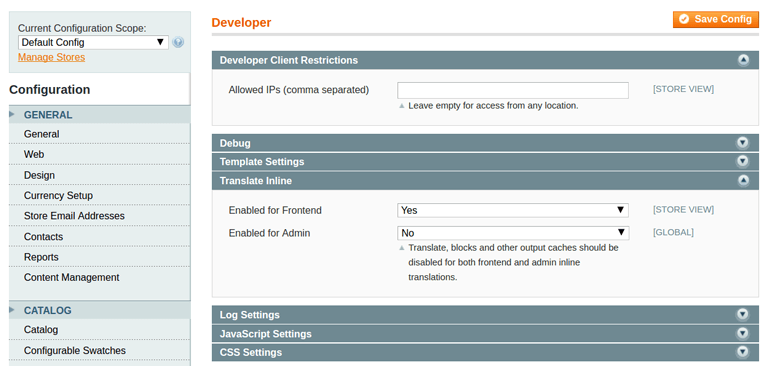Expand Log Settings with arrow icon
Viewport: 768px width, 366px height.
[x=743, y=315]
